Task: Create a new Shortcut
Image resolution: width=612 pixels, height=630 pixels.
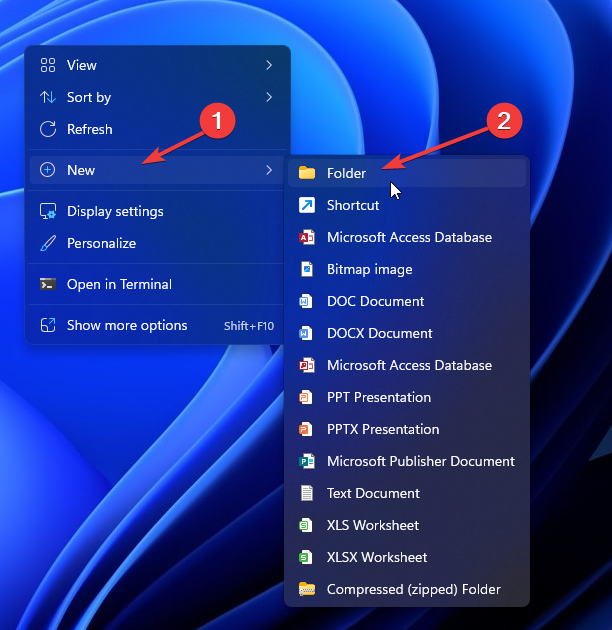Action: point(407,205)
